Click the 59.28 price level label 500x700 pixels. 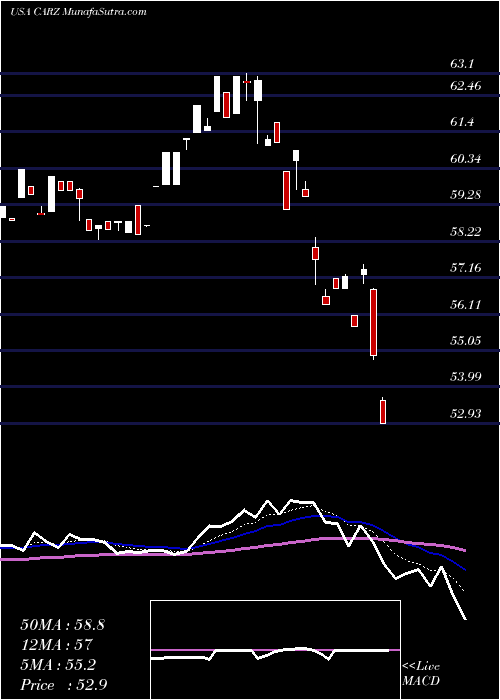(466, 195)
